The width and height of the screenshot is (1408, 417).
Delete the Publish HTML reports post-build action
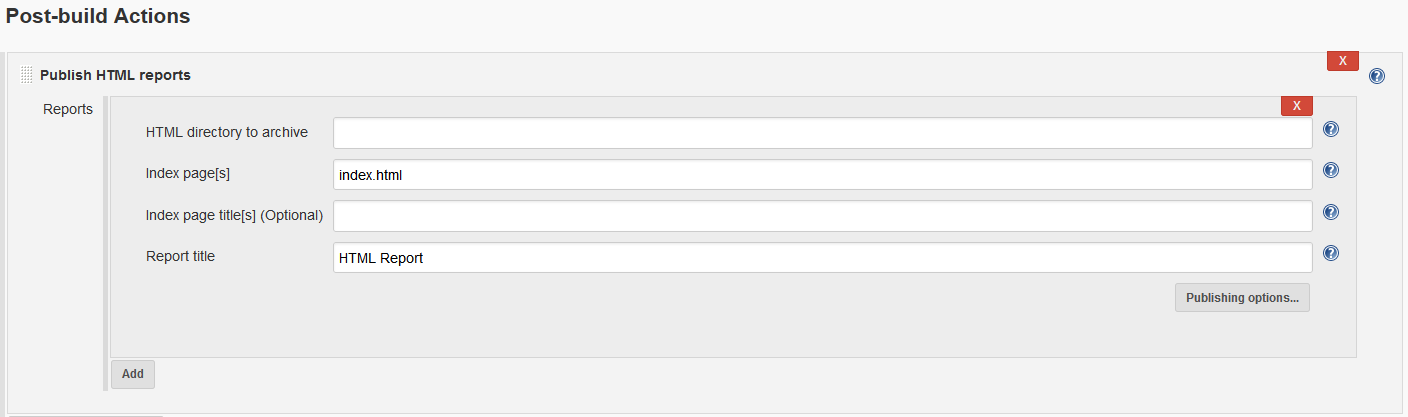pyautogui.click(x=1342, y=61)
